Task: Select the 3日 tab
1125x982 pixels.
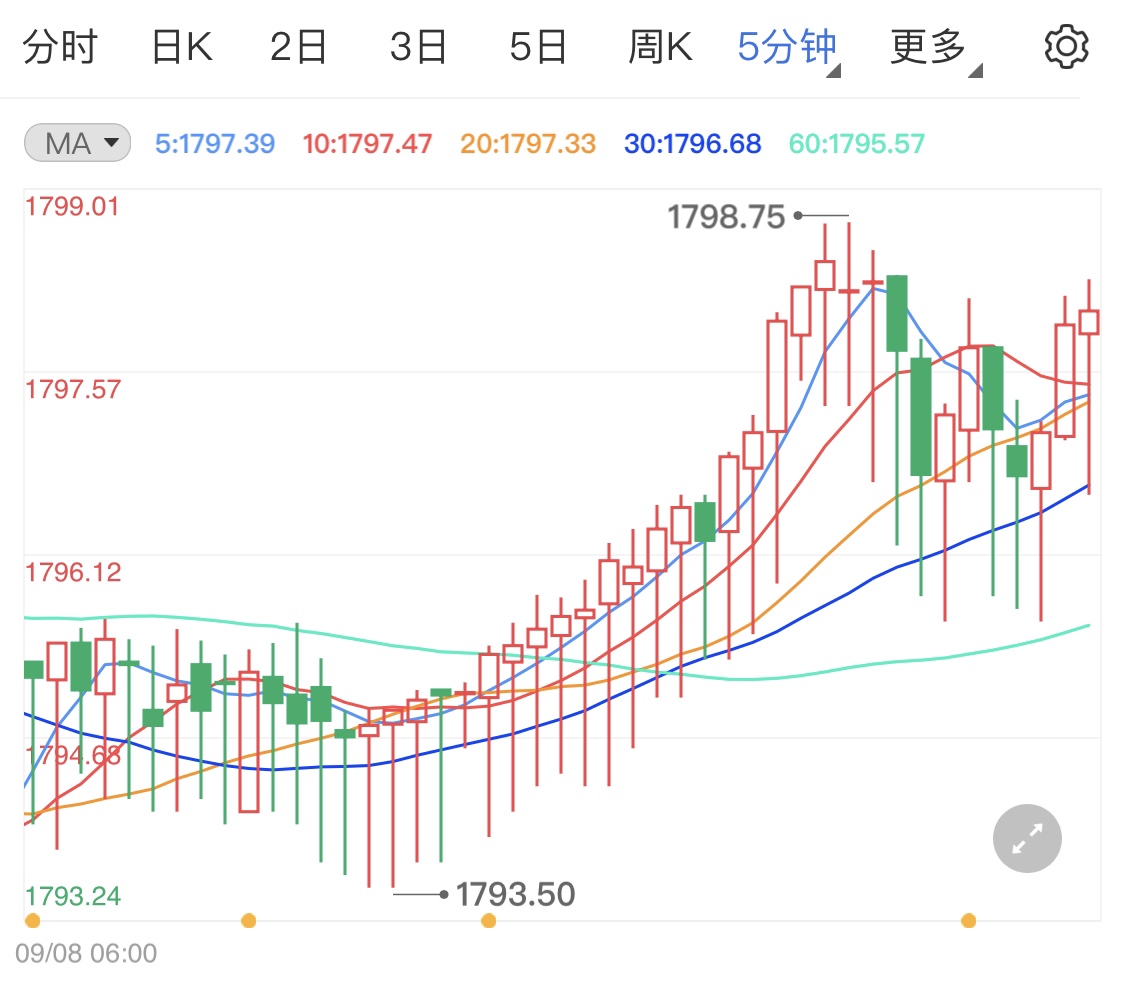Action: (418, 47)
